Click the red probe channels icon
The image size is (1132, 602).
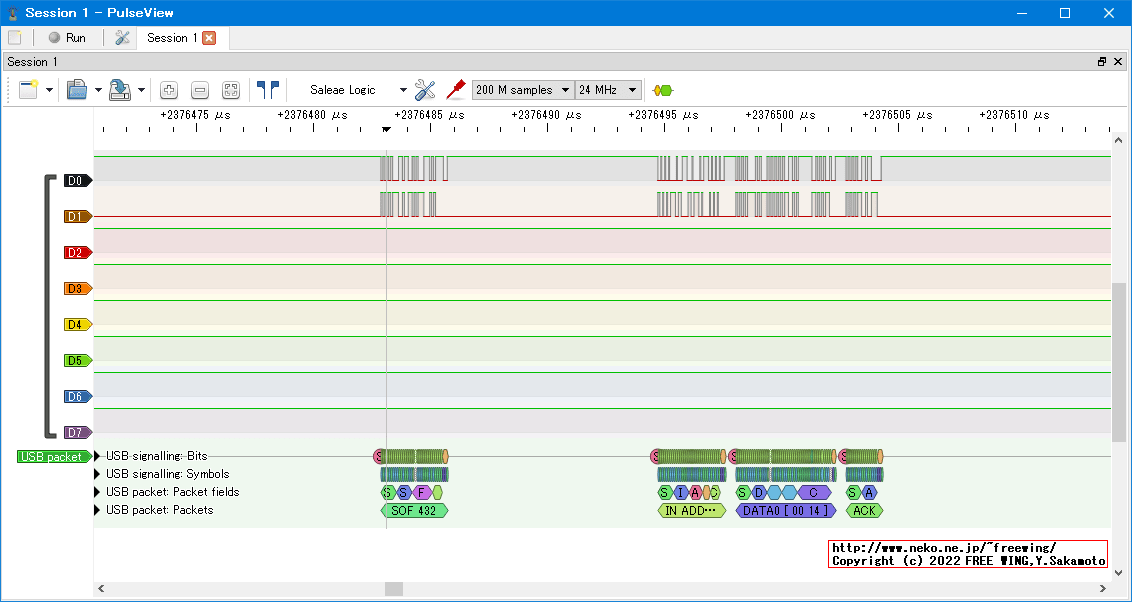tap(455, 90)
